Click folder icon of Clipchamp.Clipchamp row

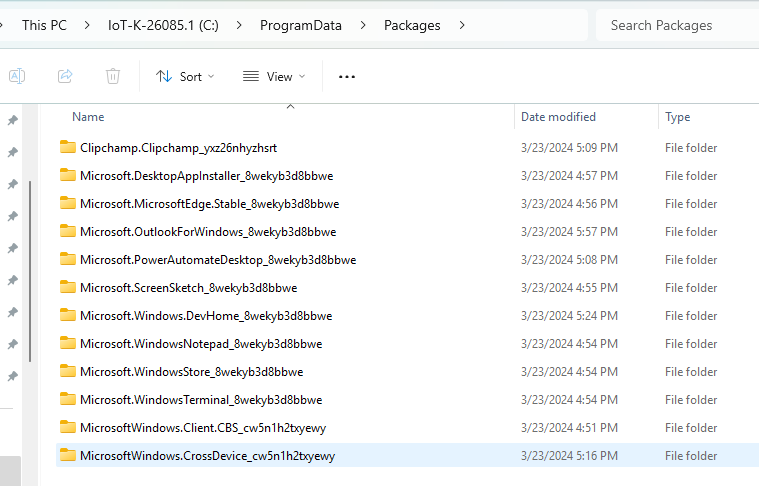coord(68,147)
